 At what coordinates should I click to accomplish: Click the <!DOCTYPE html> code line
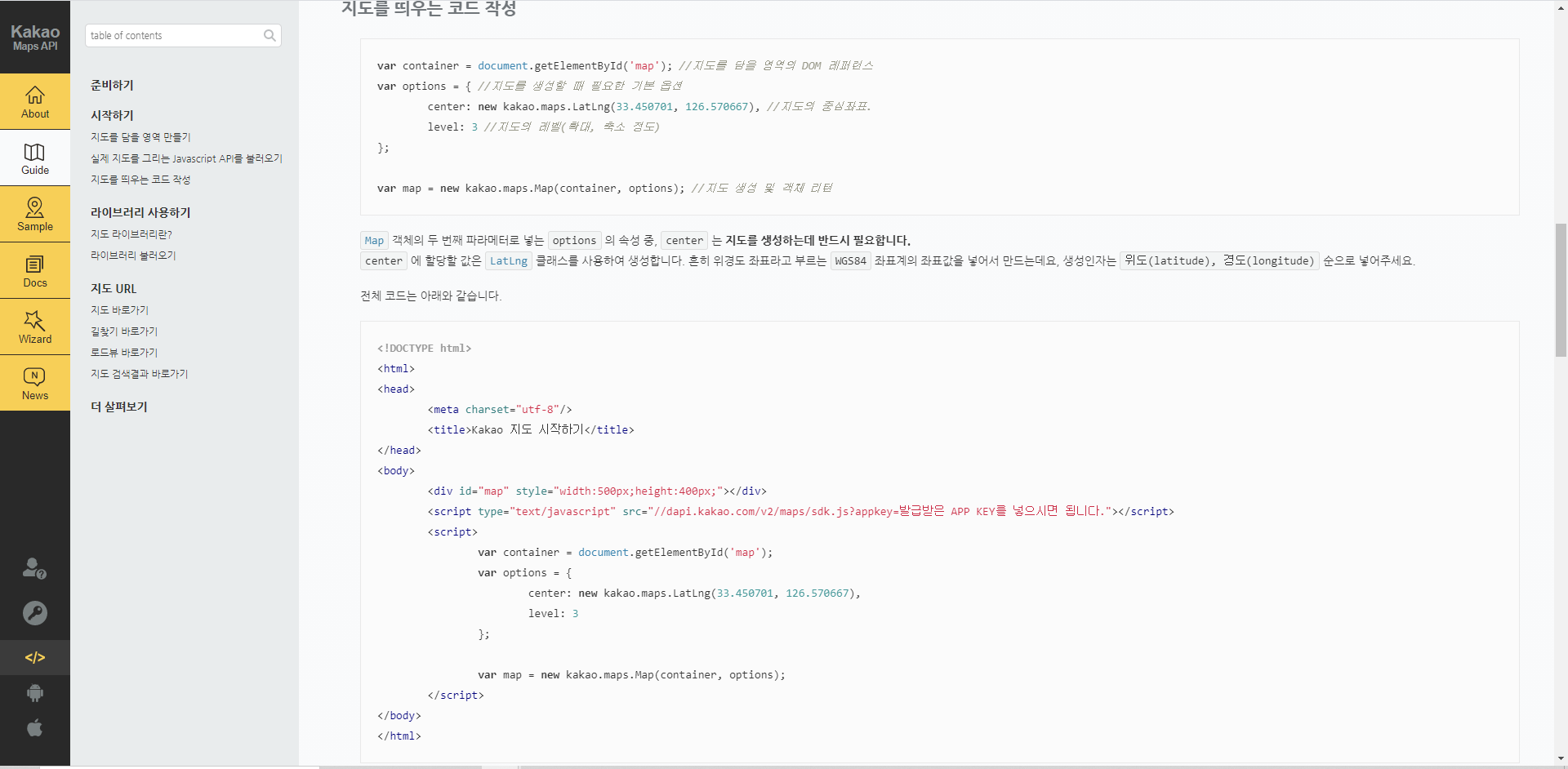424,348
